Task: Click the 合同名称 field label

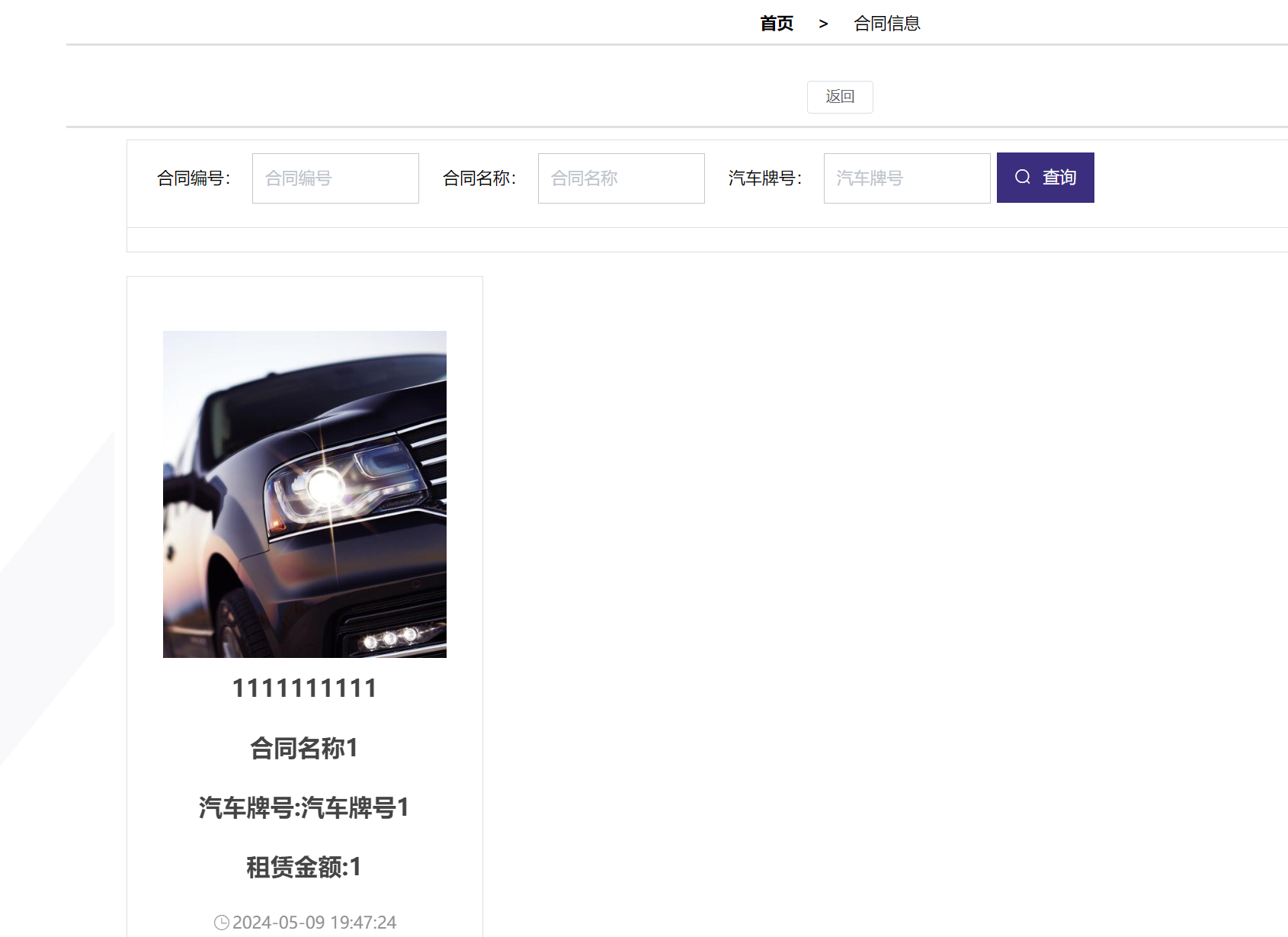Action: tap(479, 178)
